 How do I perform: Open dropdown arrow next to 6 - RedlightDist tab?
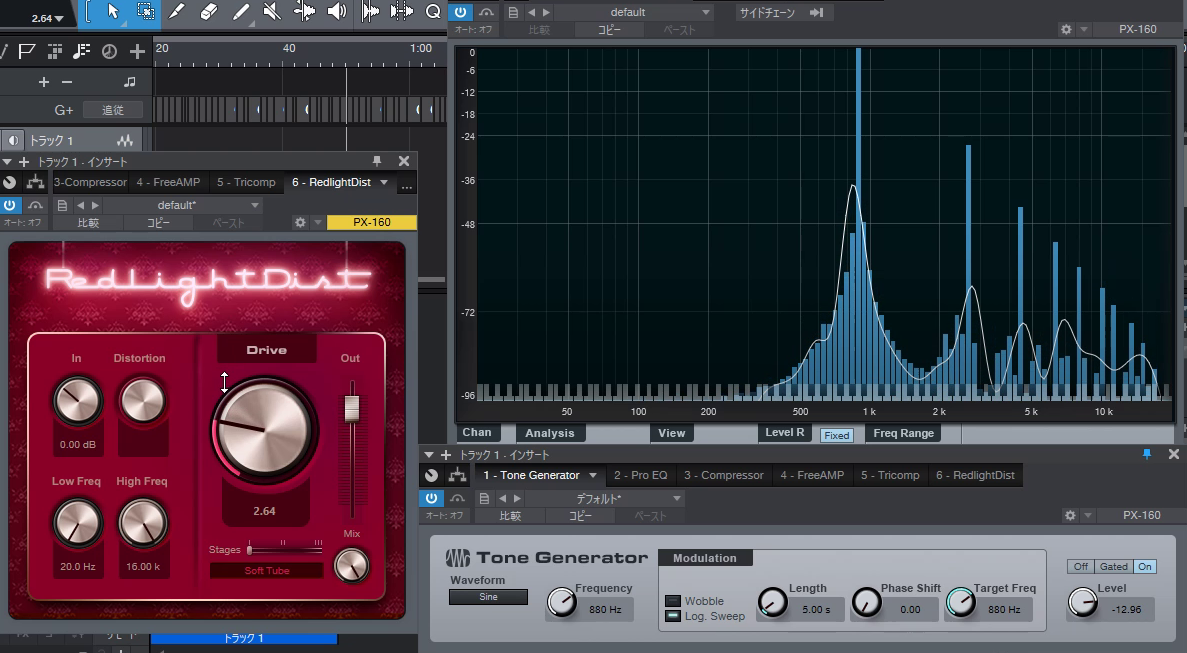[384, 182]
